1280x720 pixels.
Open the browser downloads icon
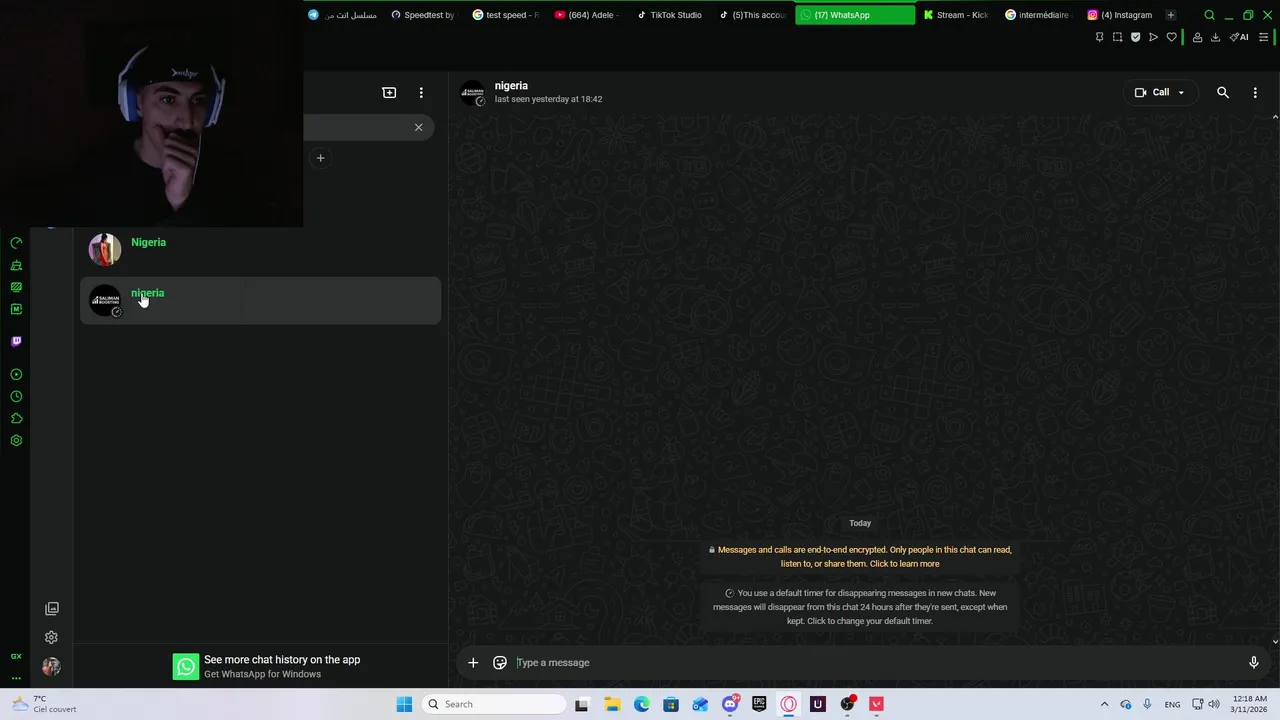[1215, 37]
